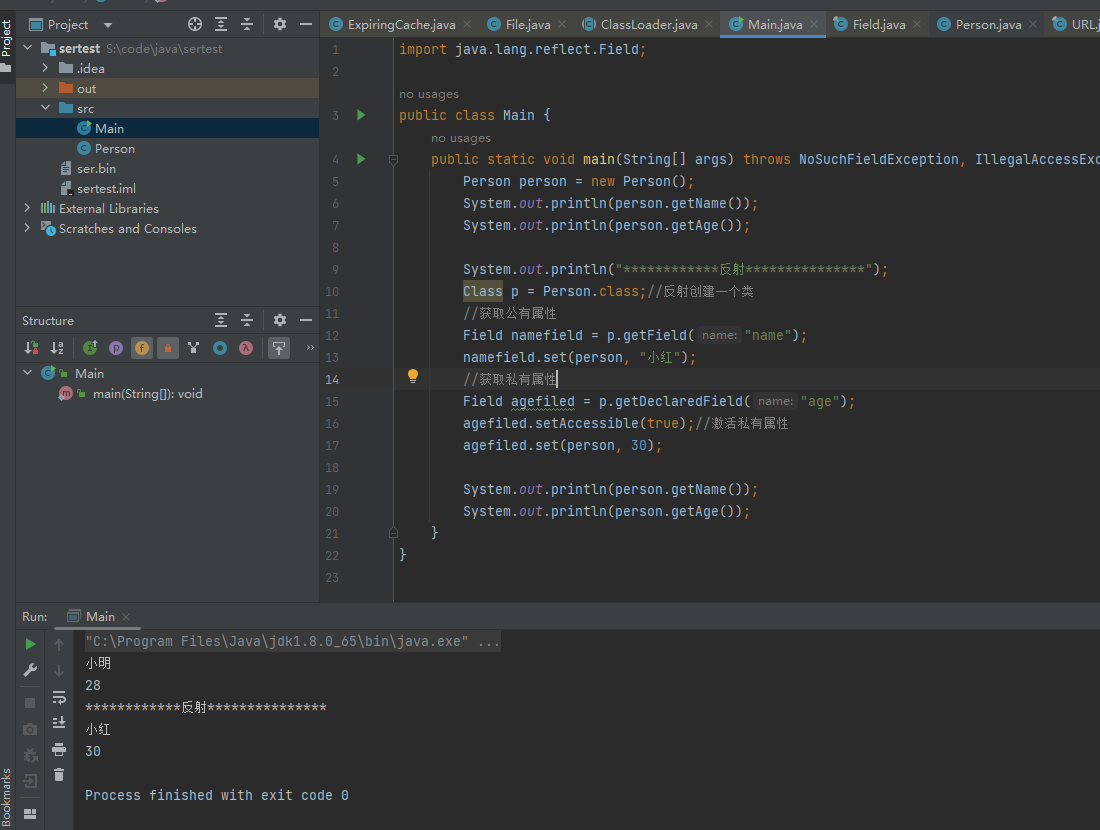Expand the .idea folder
The image size is (1100, 830).
(x=46, y=68)
